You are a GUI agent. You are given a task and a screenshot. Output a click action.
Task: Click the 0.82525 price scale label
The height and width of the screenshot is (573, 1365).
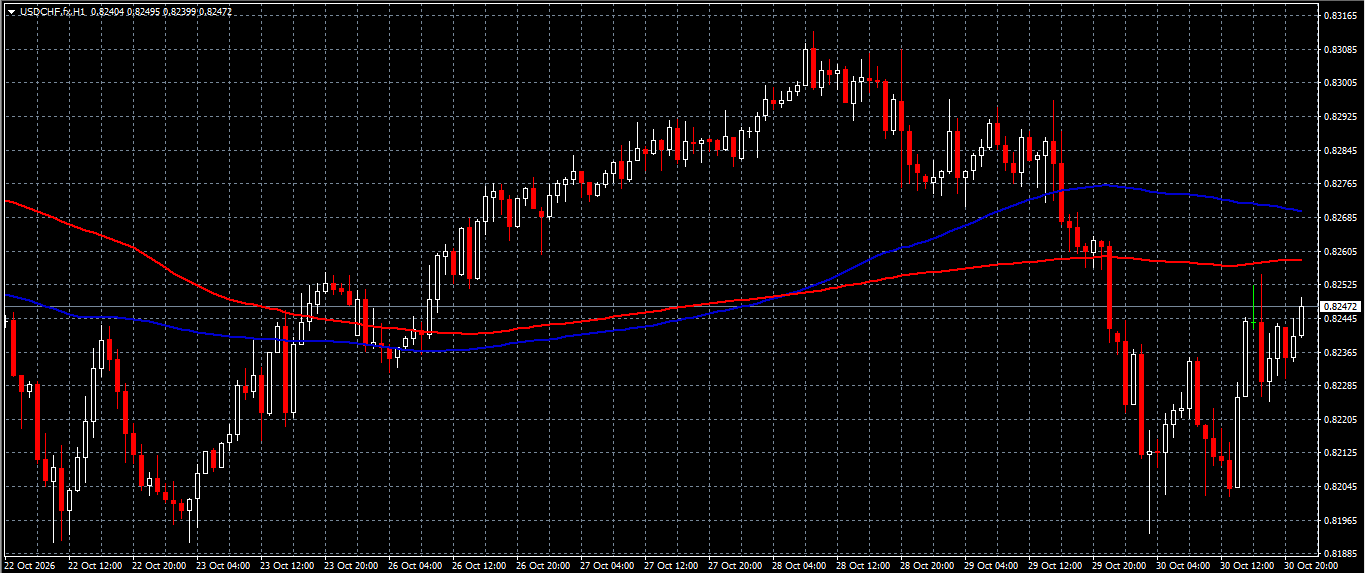(1340, 285)
